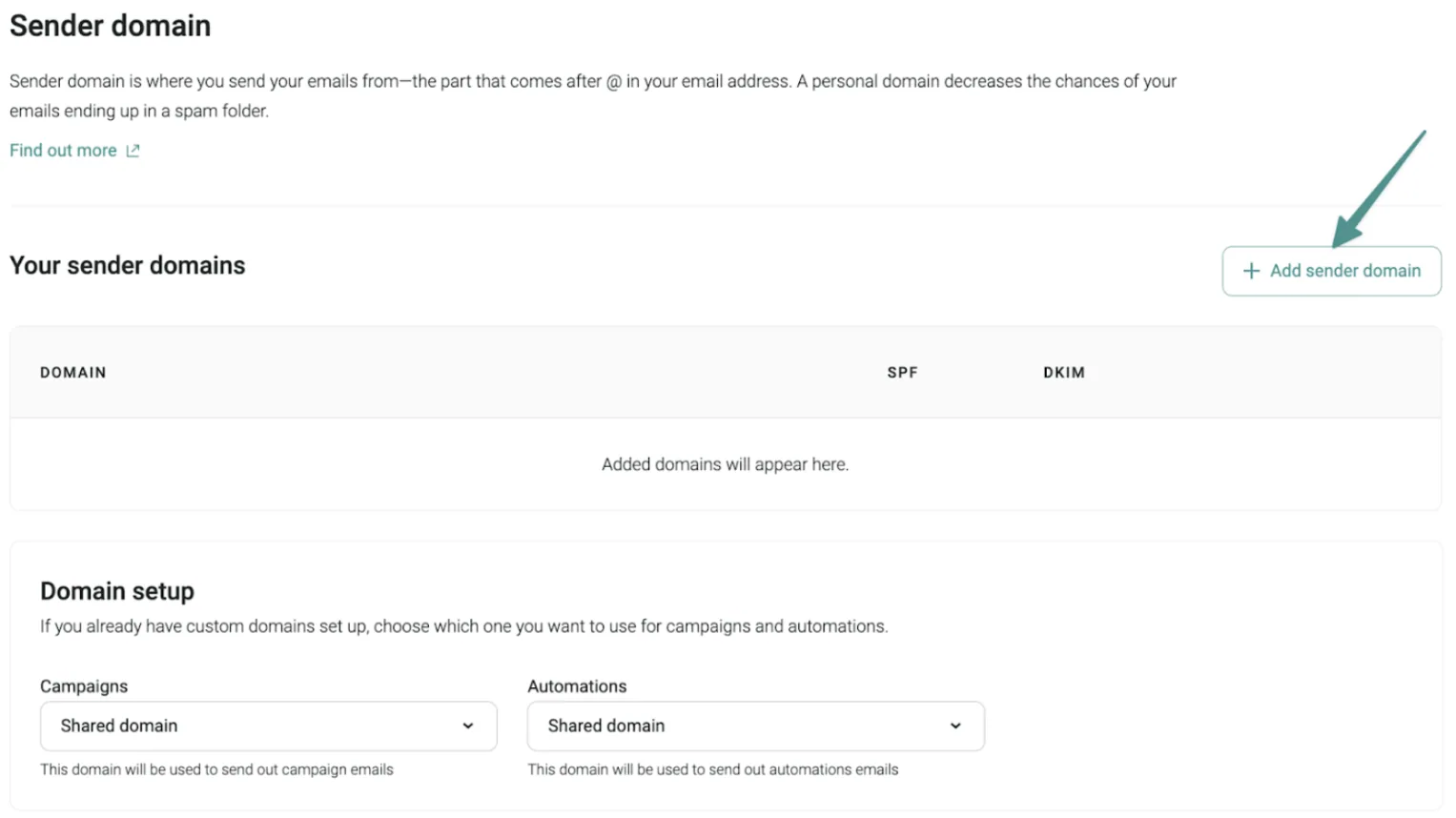Click the DOMAIN column header

click(x=73, y=373)
